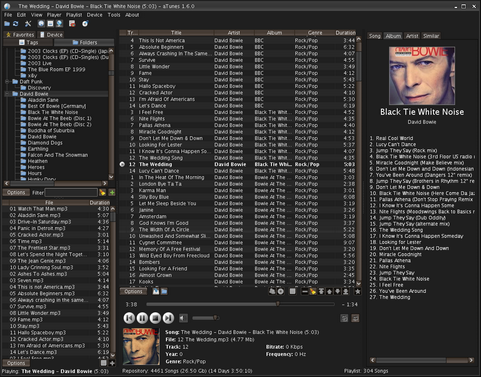Viewport: 481px width, 377px height.
Task: Collapse the Daft Punk tree node
Action: [x=7, y=82]
